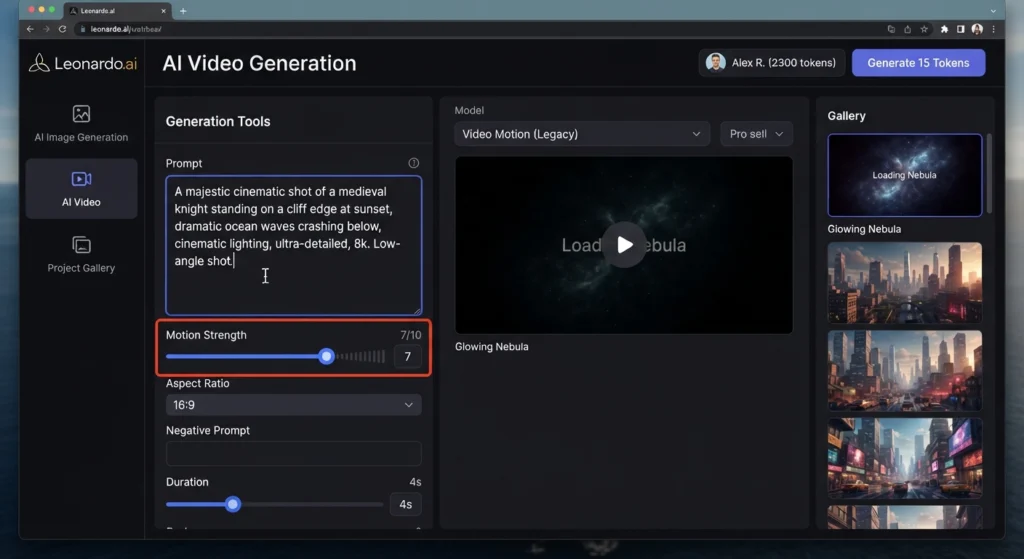Click the Leonardo.ai logo

point(83,63)
